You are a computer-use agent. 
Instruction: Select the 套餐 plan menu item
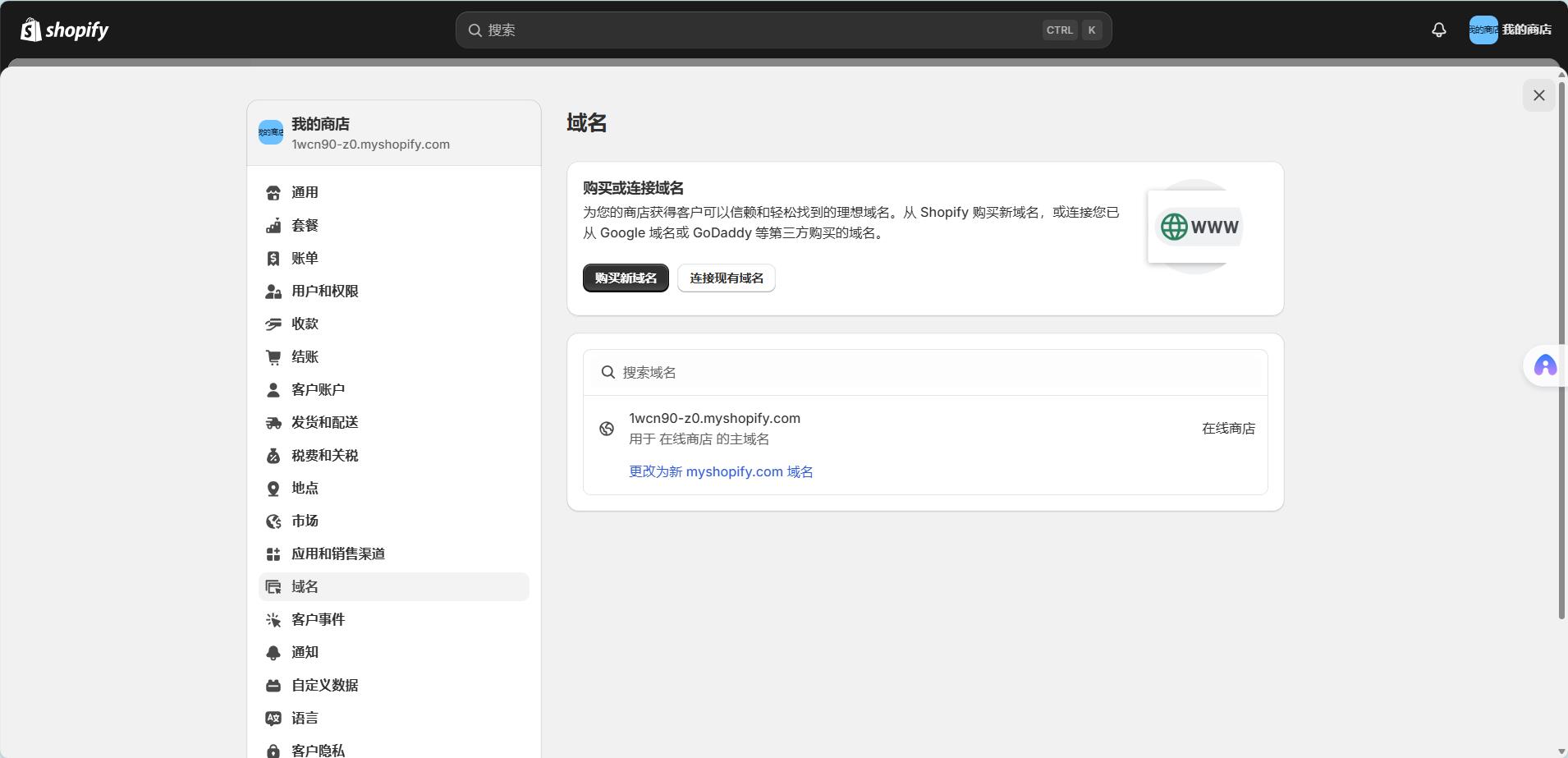[305, 225]
